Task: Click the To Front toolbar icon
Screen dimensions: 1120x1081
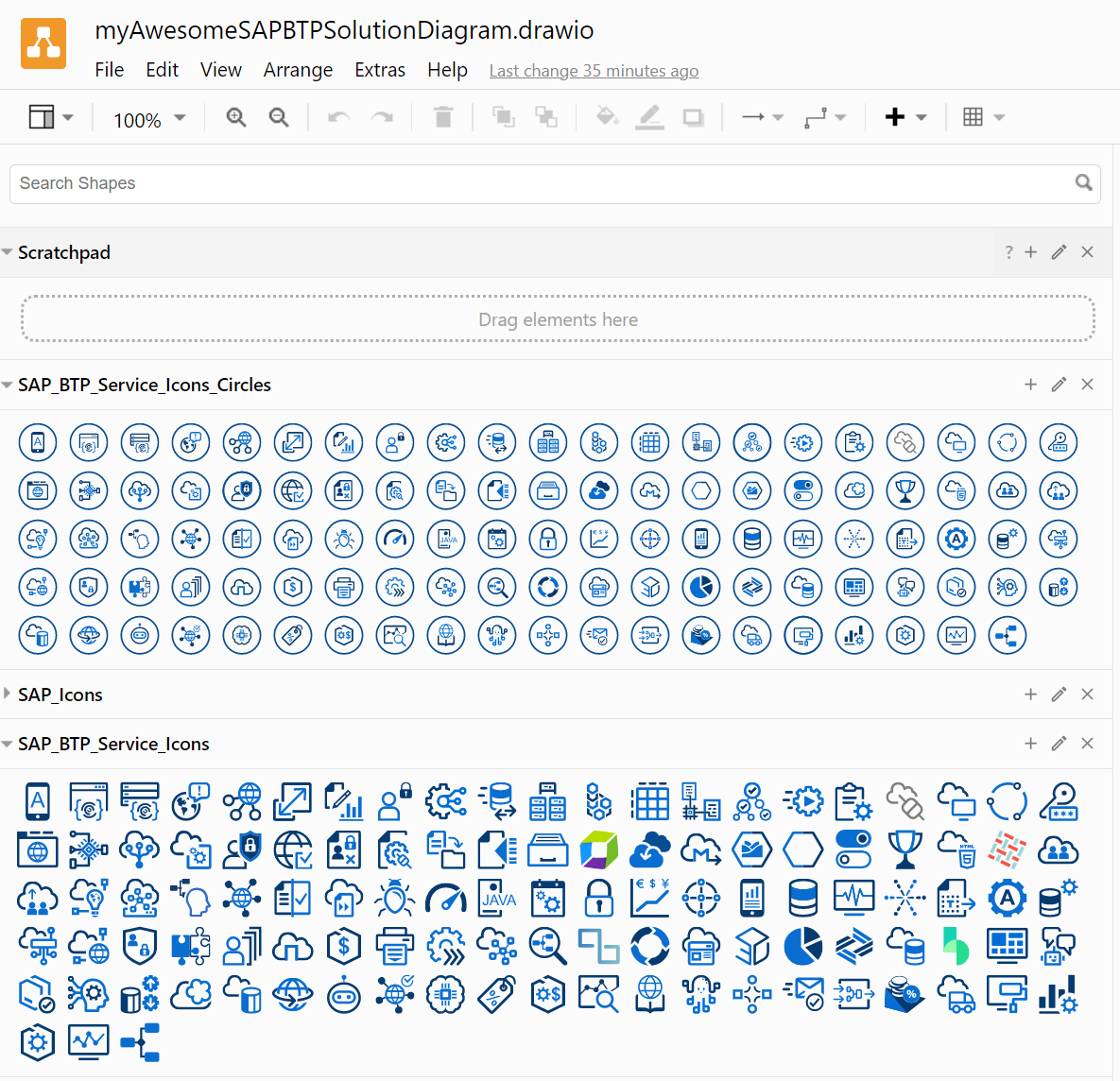Action: 503,117
